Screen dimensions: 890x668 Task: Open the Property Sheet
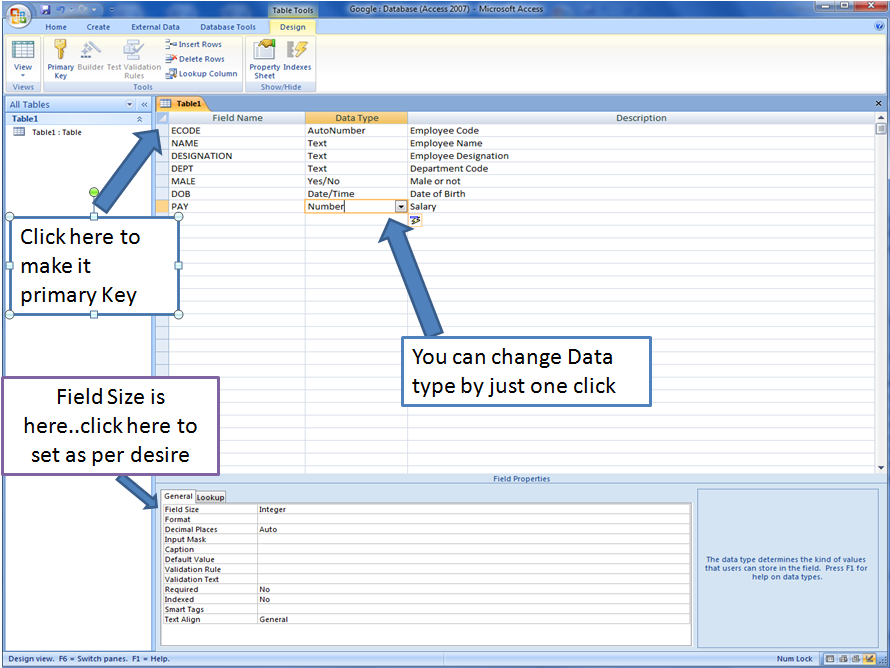[x=263, y=57]
